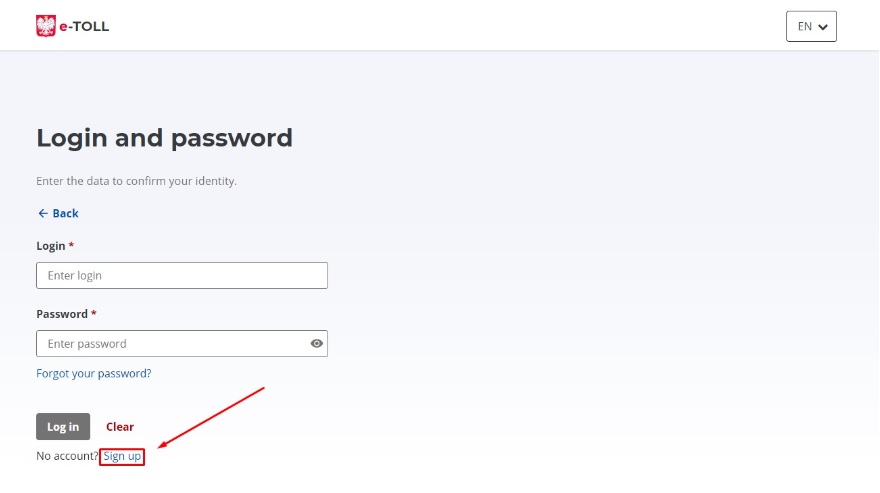880x493 pixels.
Task: Click the Login field label
Action: pos(51,246)
